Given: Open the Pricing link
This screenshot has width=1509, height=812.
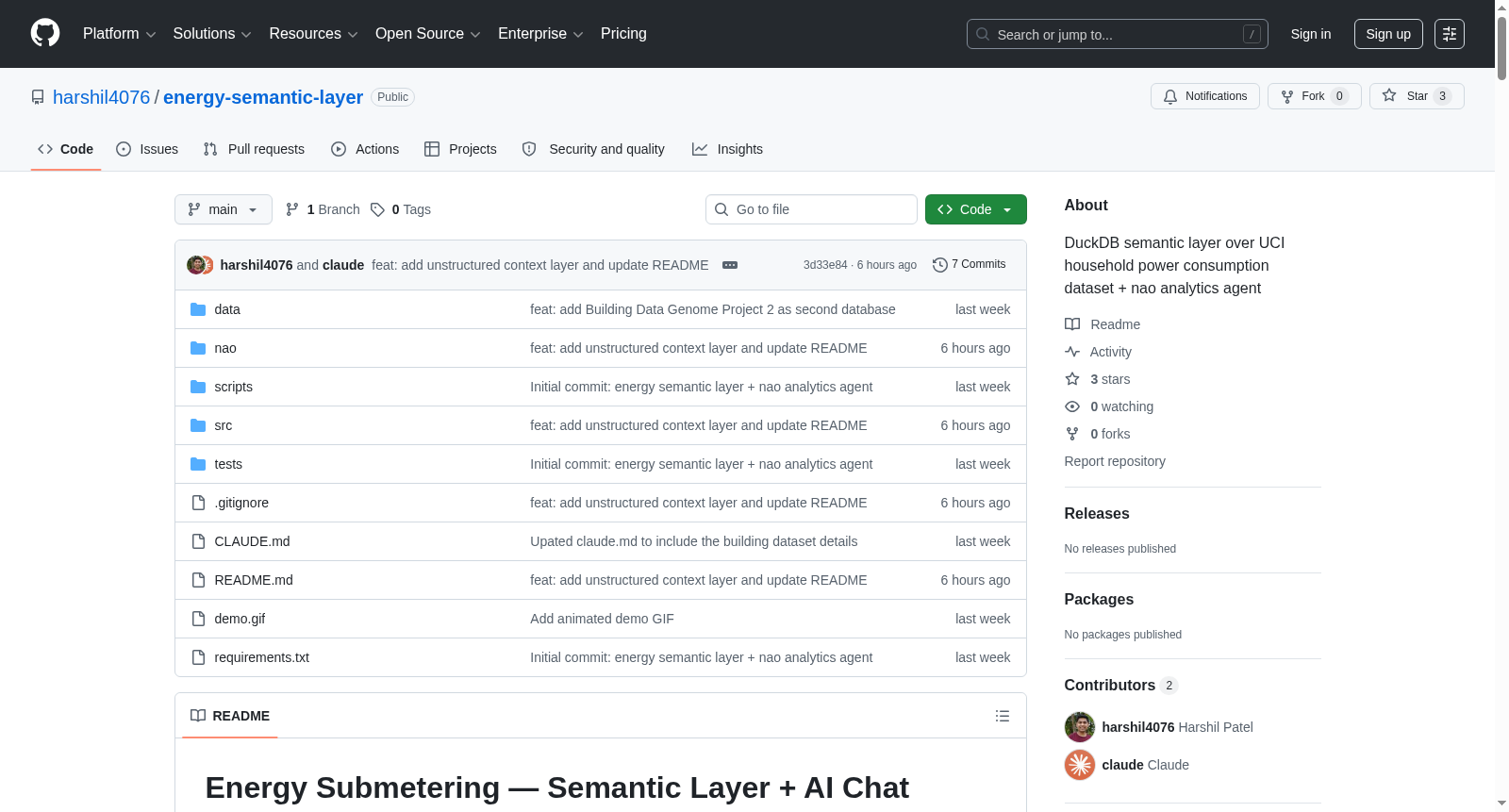Looking at the screenshot, I should 623,34.
